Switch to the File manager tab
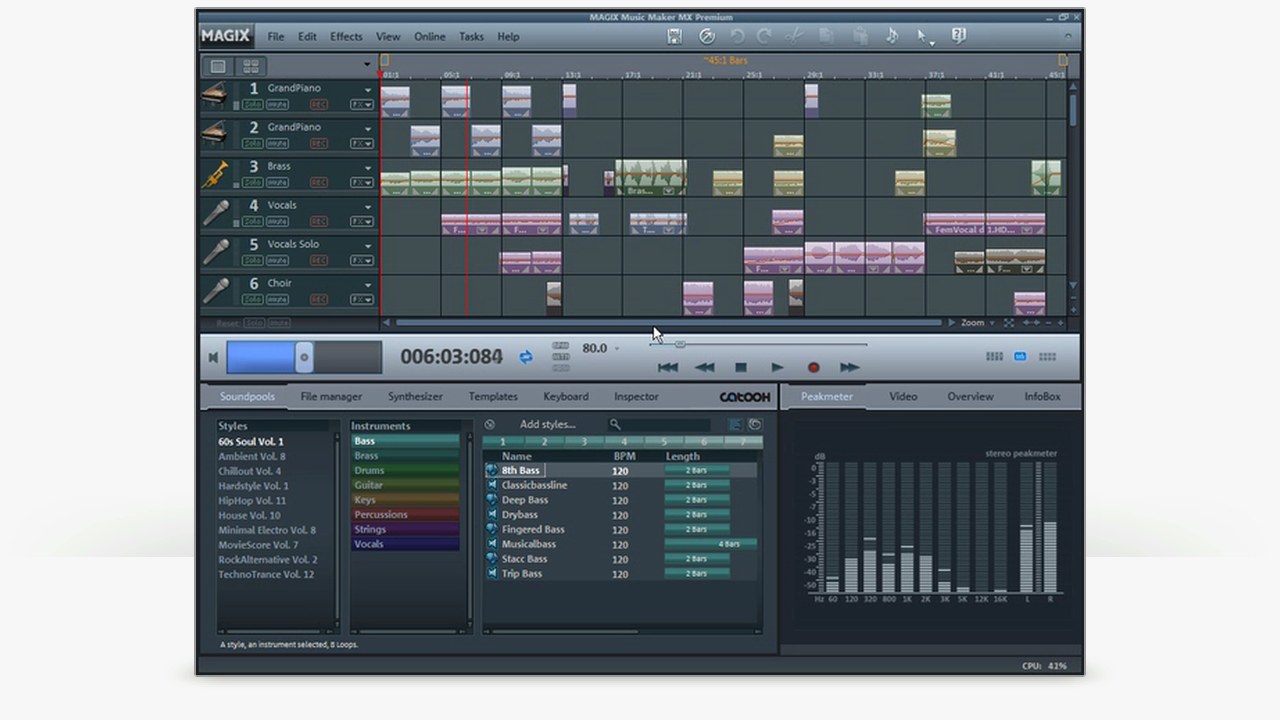 (331, 397)
